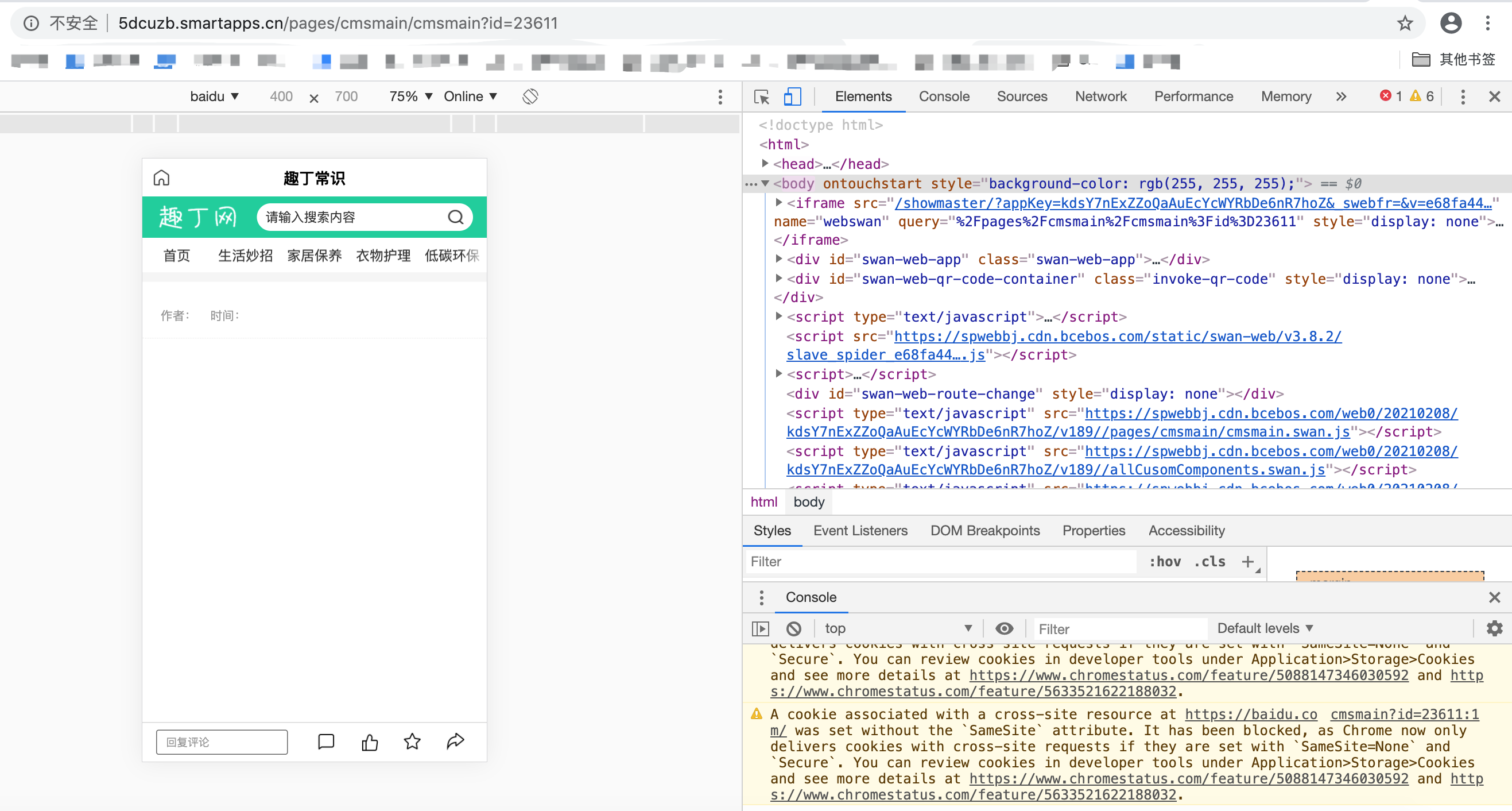1512x811 pixels.
Task: Click the share arrow icon
Action: click(455, 742)
